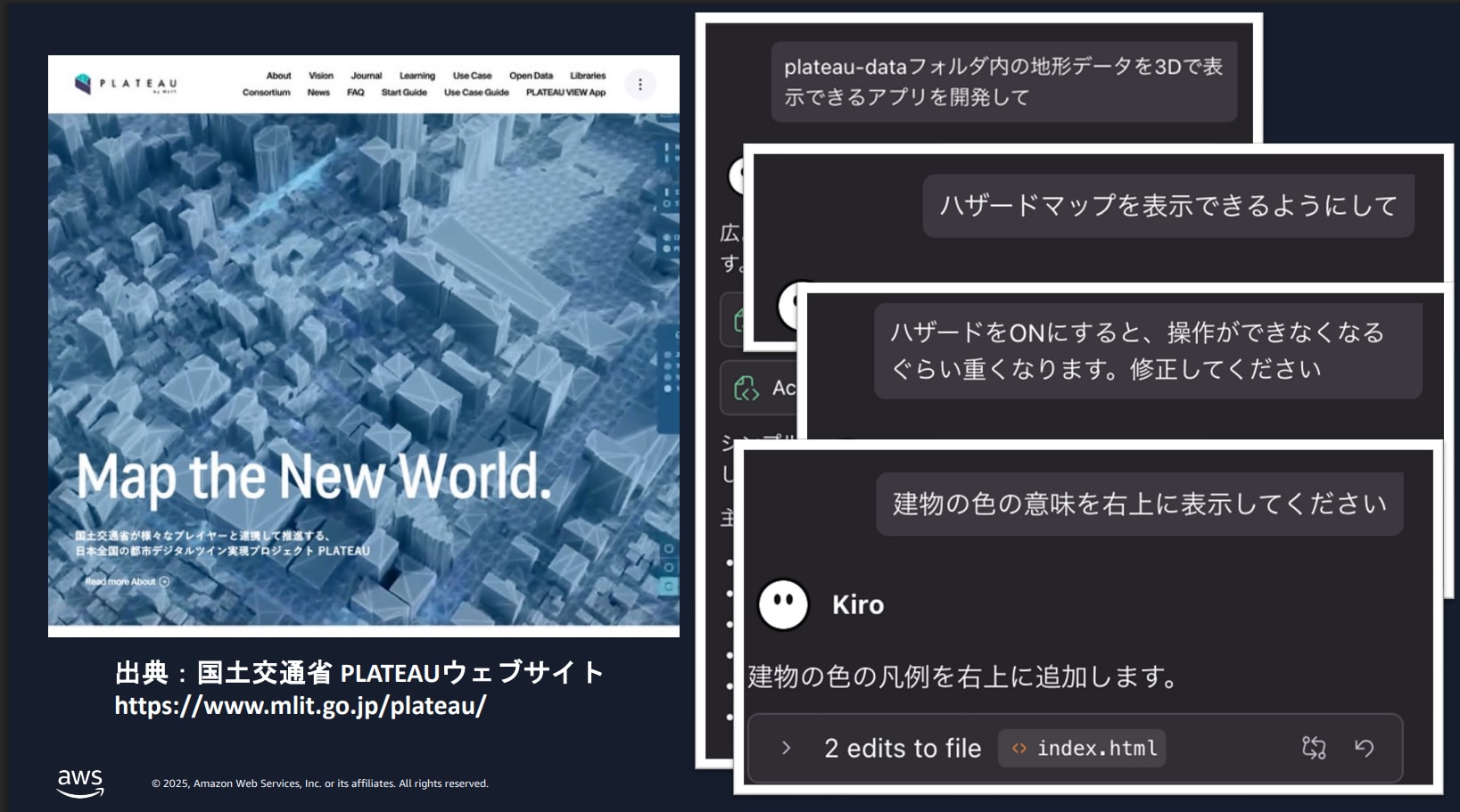Open the Consortium link

point(266,93)
